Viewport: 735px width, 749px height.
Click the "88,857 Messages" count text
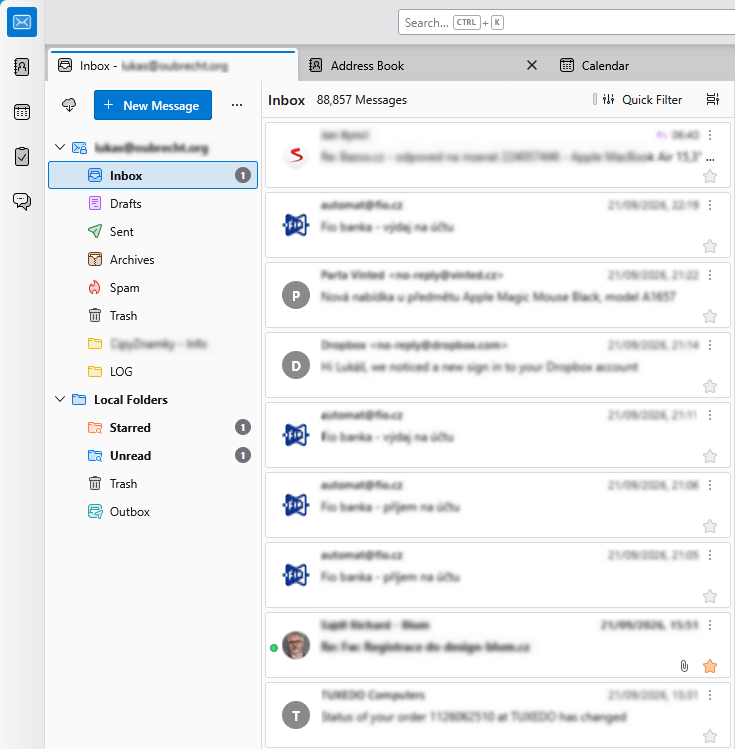(362, 100)
